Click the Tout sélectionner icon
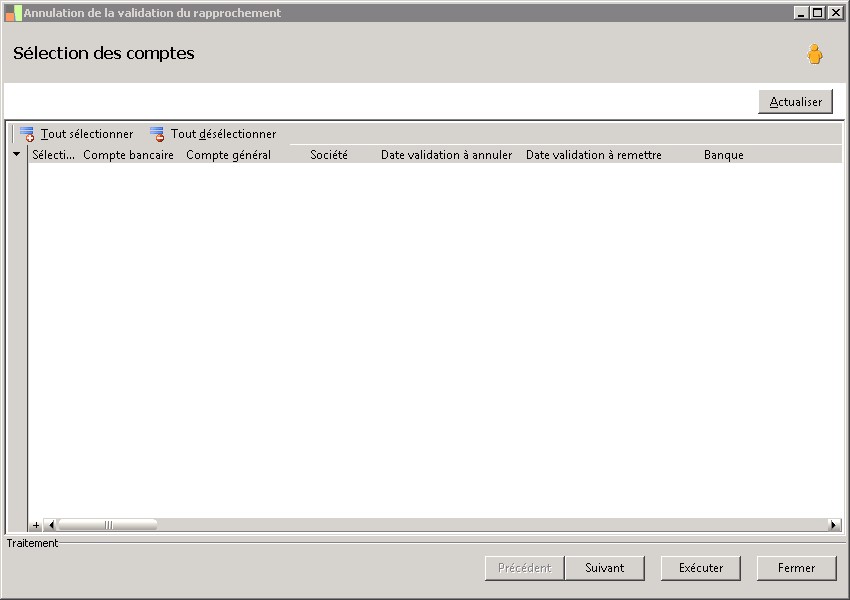The width and height of the screenshot is (850, 600). pos(27,134)
